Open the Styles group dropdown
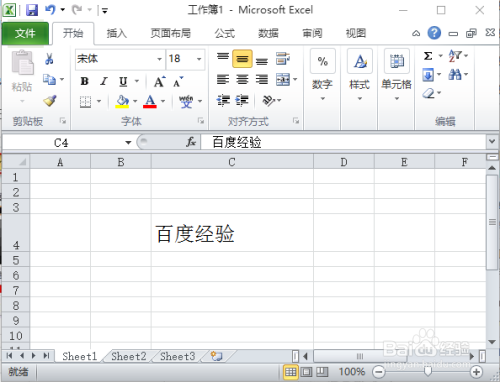500x382 pixels. 360,75
